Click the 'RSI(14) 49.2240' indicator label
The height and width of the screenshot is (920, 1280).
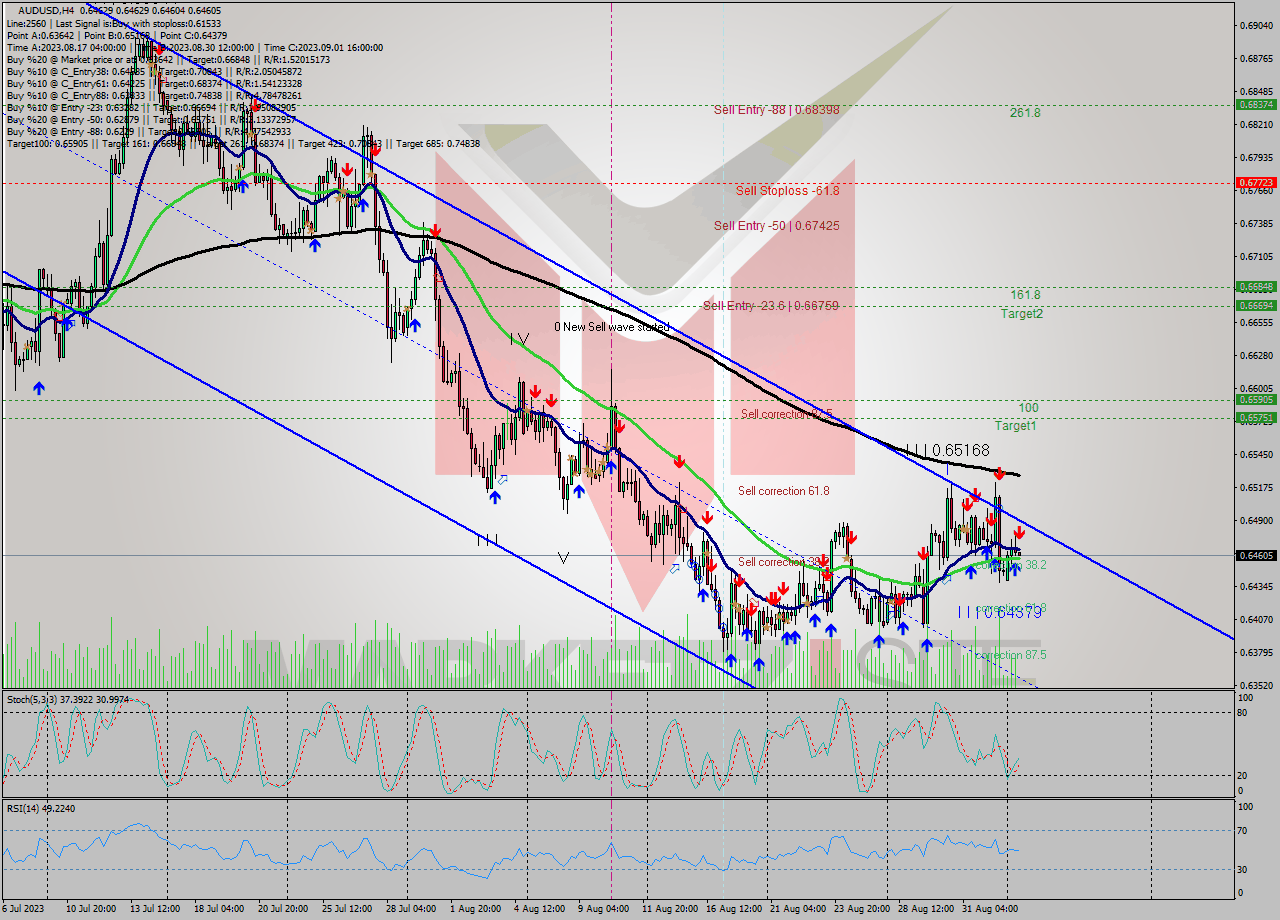(x=41, y=808)
